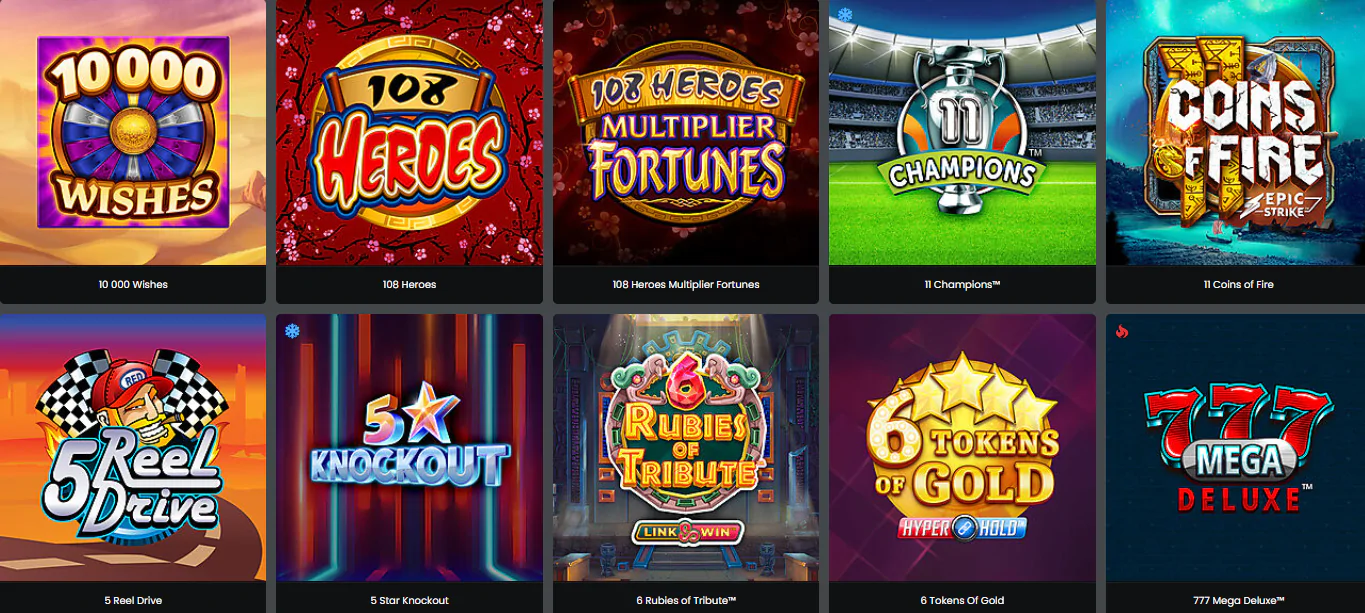Open 6 Tokens Of Gold game image
This screenshot has height=613, width=1365.
tap(962, 448)
